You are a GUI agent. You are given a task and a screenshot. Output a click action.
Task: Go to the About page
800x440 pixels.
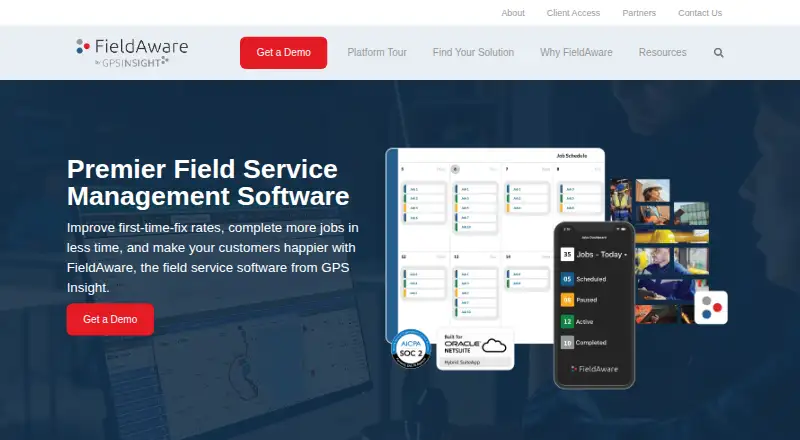pos(513,13)
